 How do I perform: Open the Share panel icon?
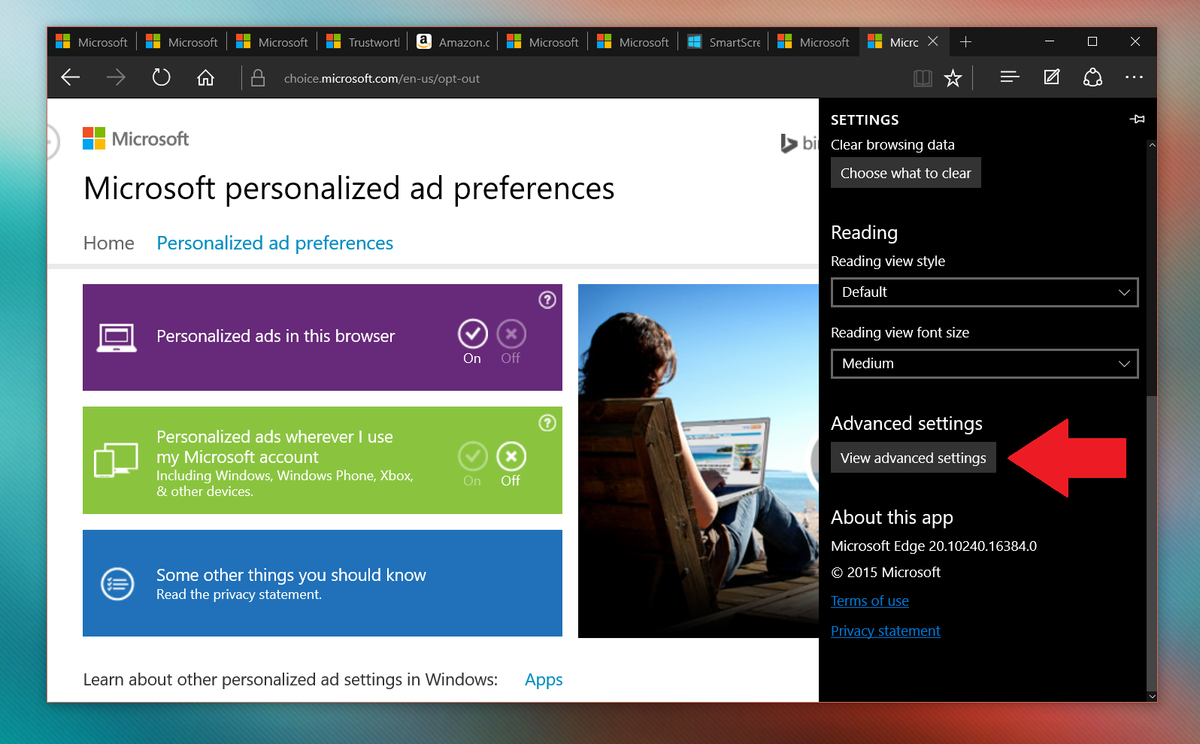point(1092,77)
